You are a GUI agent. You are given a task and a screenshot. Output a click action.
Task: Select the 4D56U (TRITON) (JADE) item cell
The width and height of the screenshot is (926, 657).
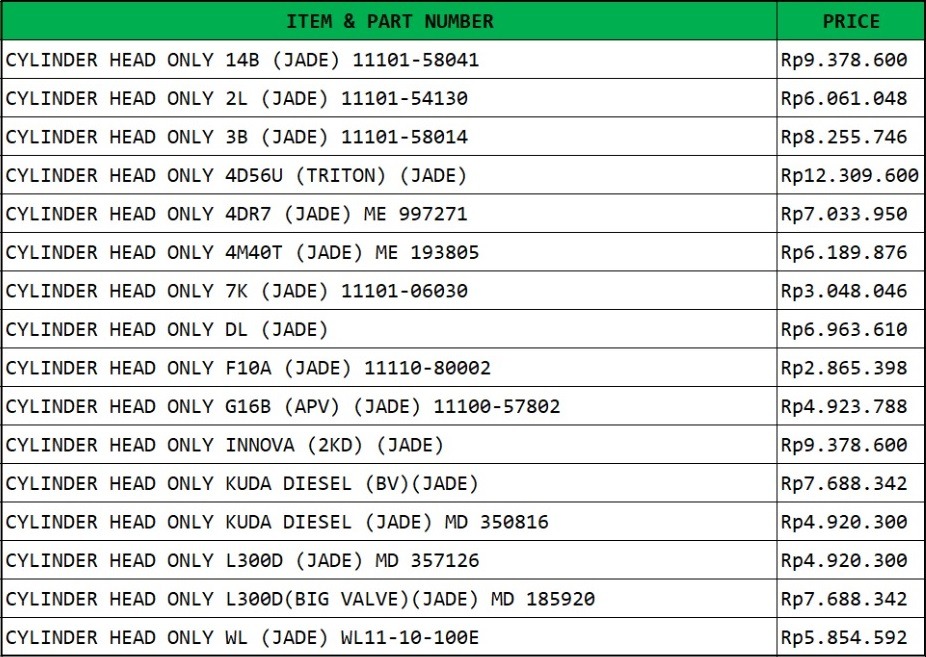click(x=389, y=175)
